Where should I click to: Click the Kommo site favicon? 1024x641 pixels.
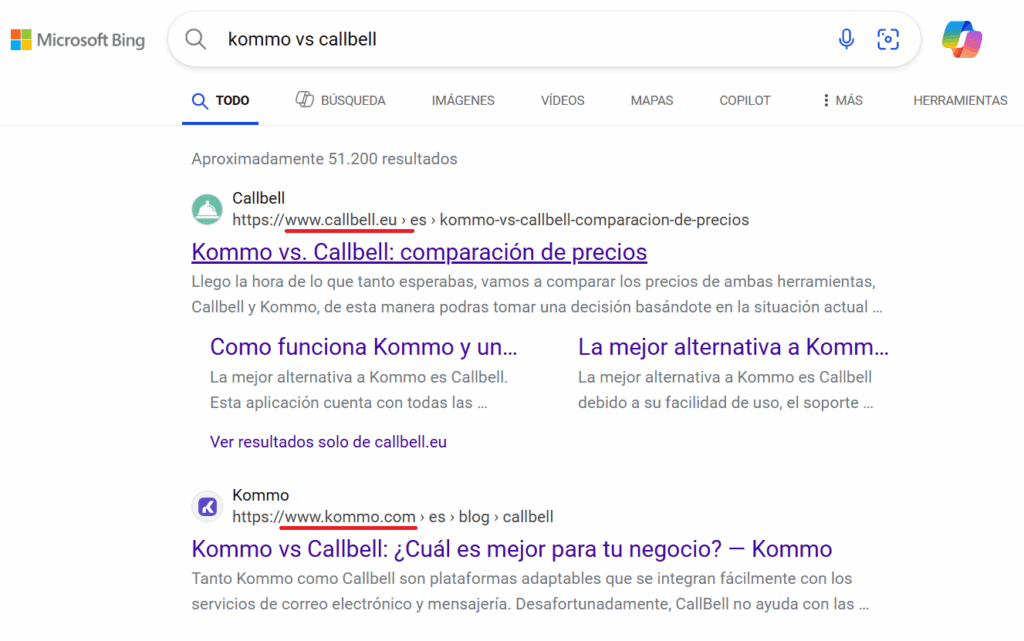[x=207, y=507]
